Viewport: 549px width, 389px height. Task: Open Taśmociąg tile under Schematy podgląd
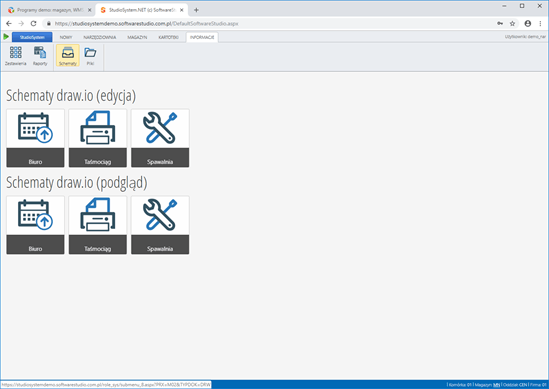(x=98, y=225)
